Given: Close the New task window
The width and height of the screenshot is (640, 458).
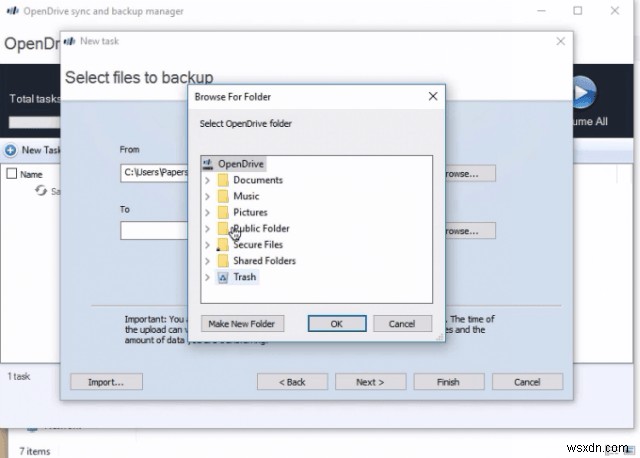Looking at the screenshot, I should tap(561, 41).
